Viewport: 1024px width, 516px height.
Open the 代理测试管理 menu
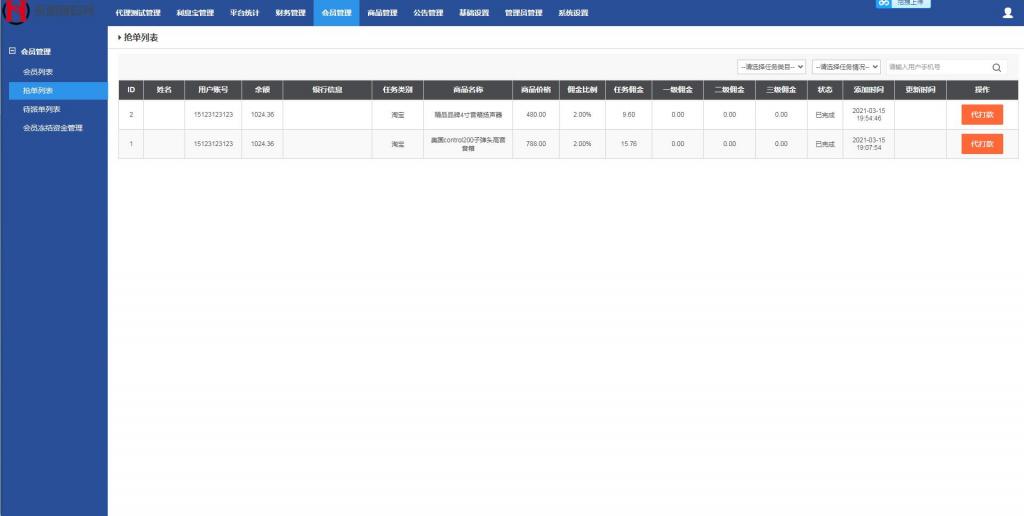pos(138,13)
